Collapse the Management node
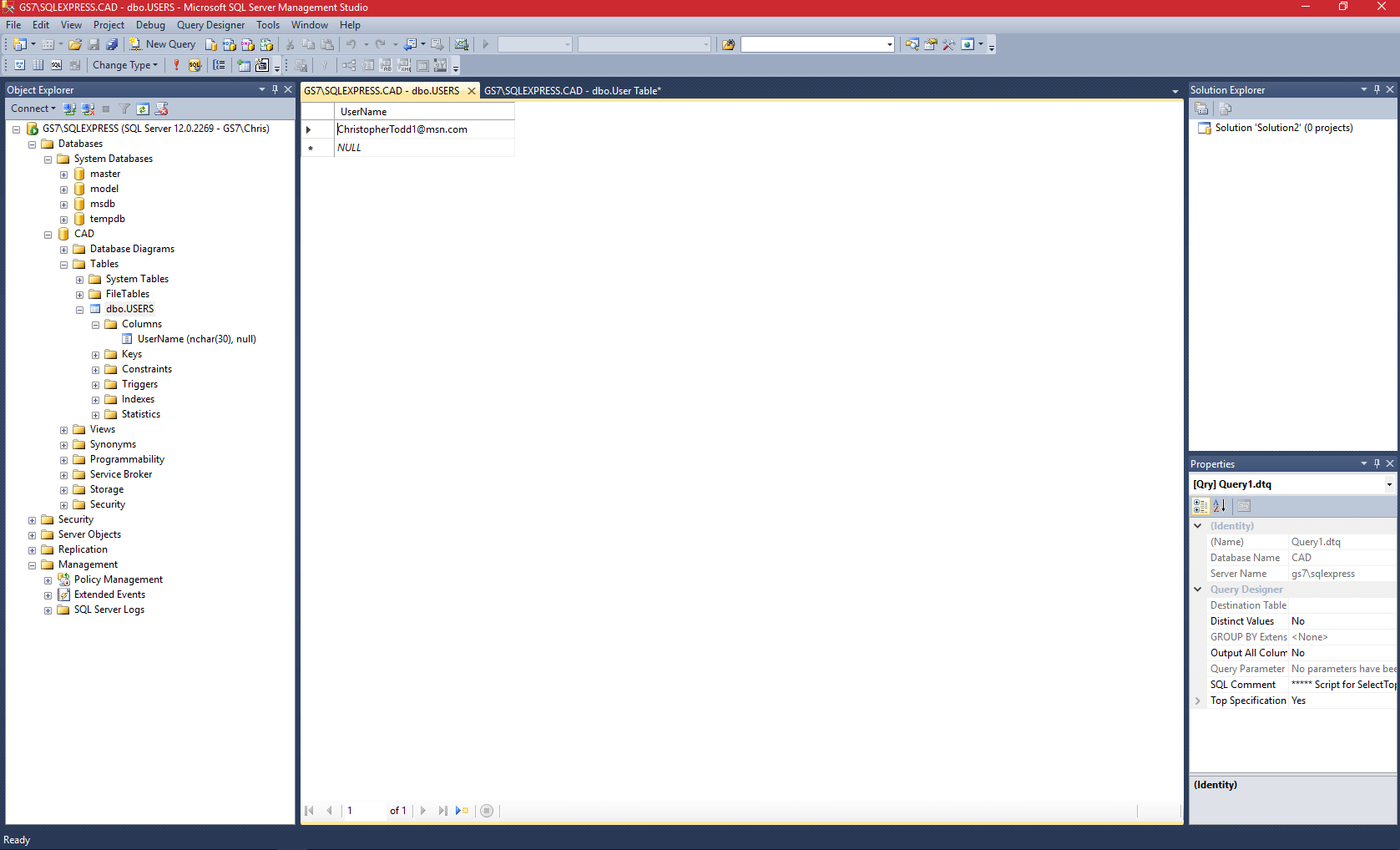The image size is (1400, 850). coord(32,565)
